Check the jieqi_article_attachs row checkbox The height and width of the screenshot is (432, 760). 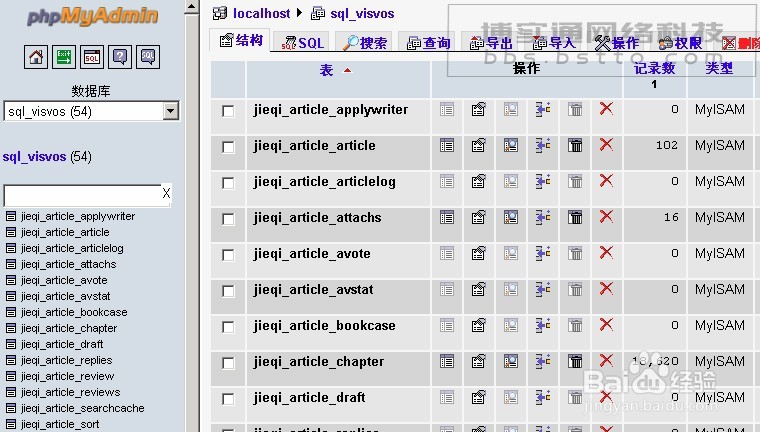coord(228,219)
